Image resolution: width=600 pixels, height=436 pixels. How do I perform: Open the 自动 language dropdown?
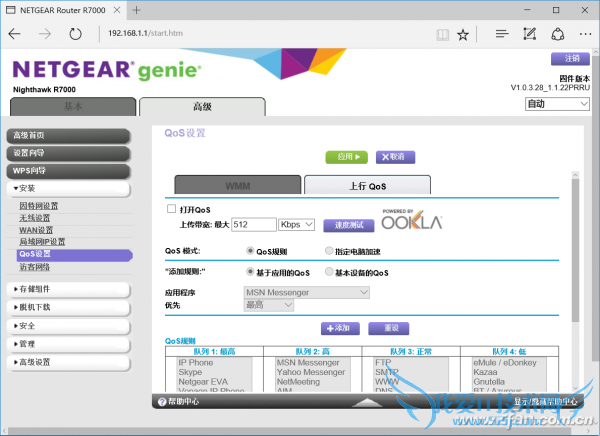[557, 104]
